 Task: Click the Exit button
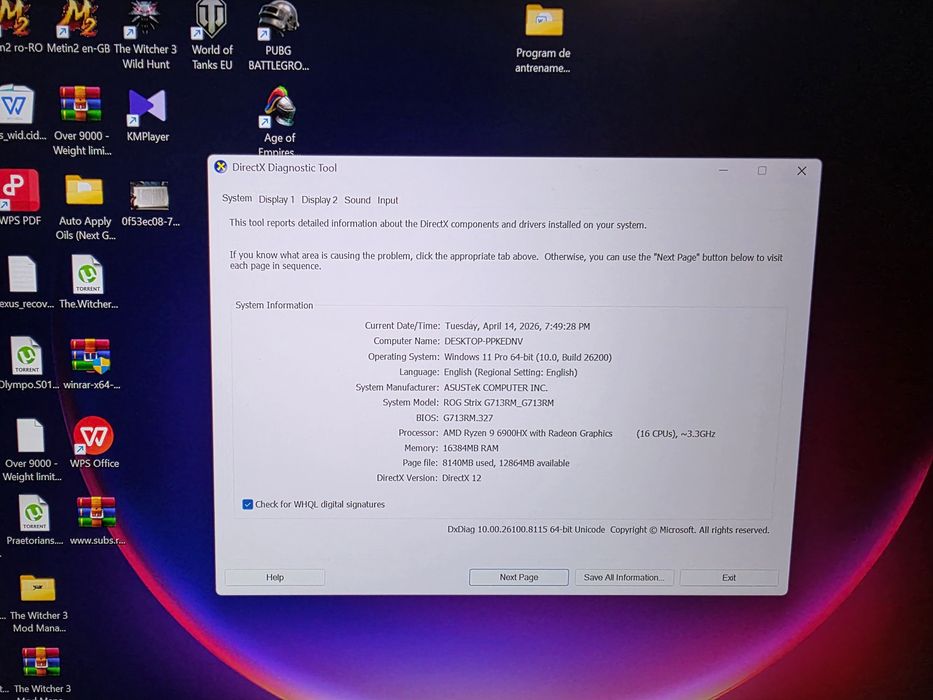click(729, 578)
